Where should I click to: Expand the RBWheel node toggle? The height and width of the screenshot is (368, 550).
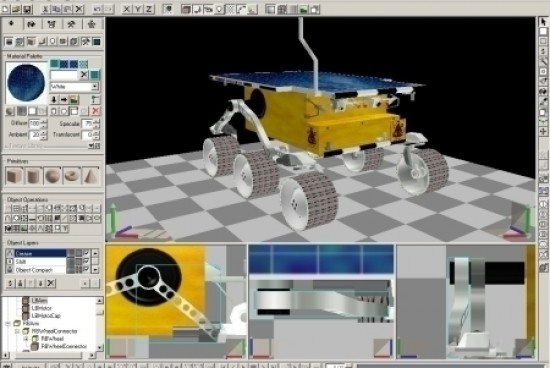click(x=26, y=339)
